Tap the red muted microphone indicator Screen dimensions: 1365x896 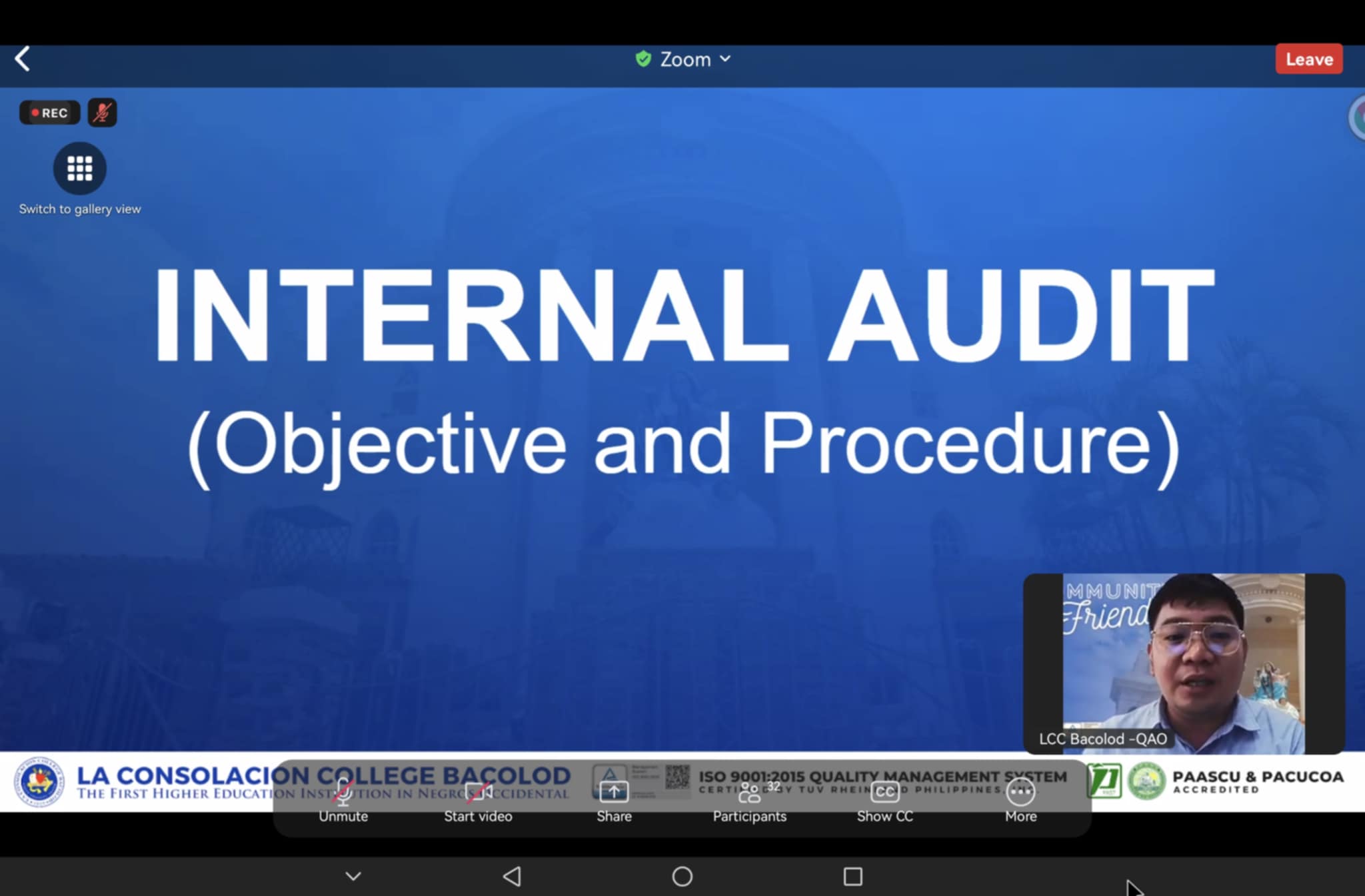[x=102, y=113]
